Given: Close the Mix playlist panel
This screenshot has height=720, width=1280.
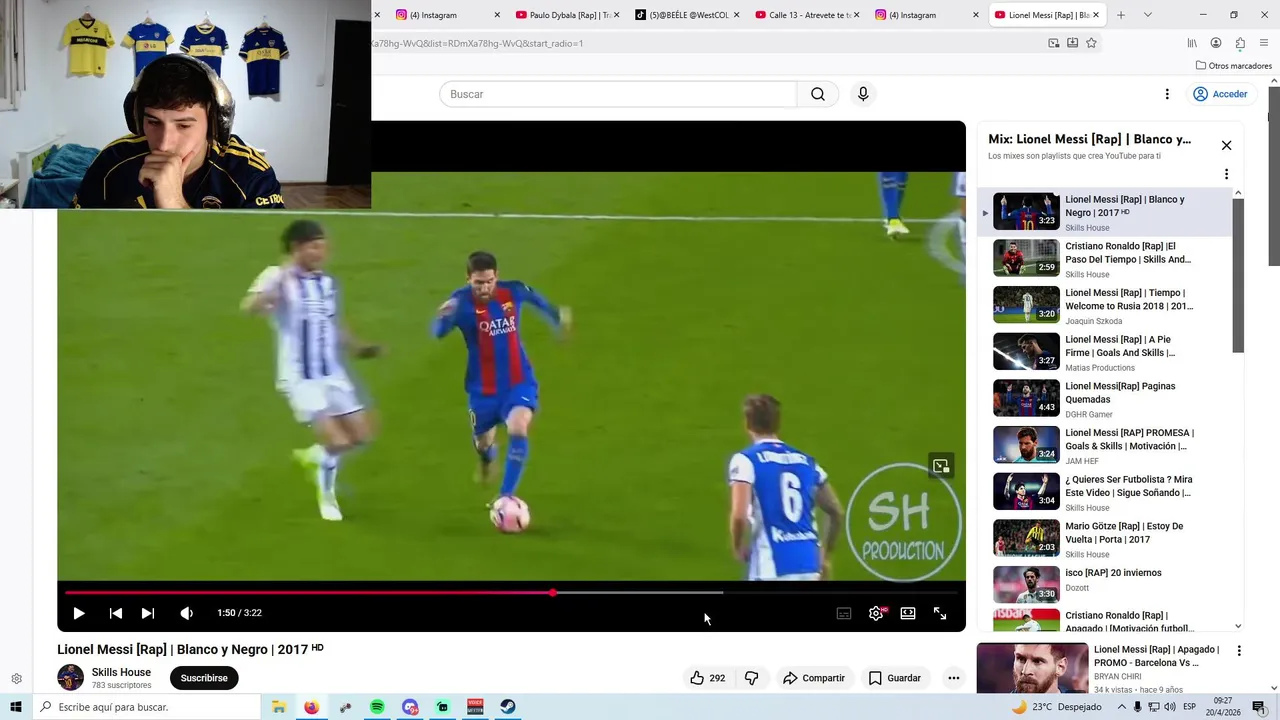Looking at the screenshot, I should tap(1226, 145).
